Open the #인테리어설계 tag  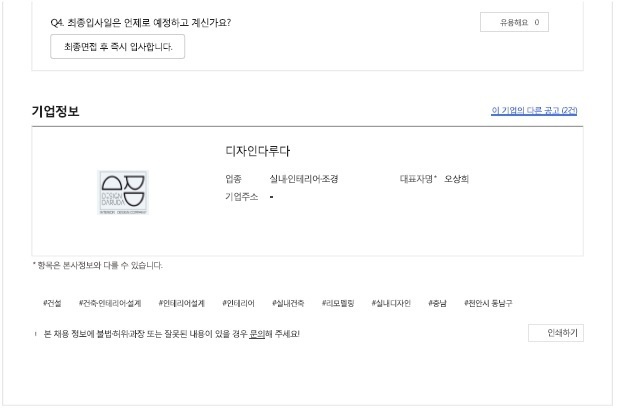click(181, 303)
